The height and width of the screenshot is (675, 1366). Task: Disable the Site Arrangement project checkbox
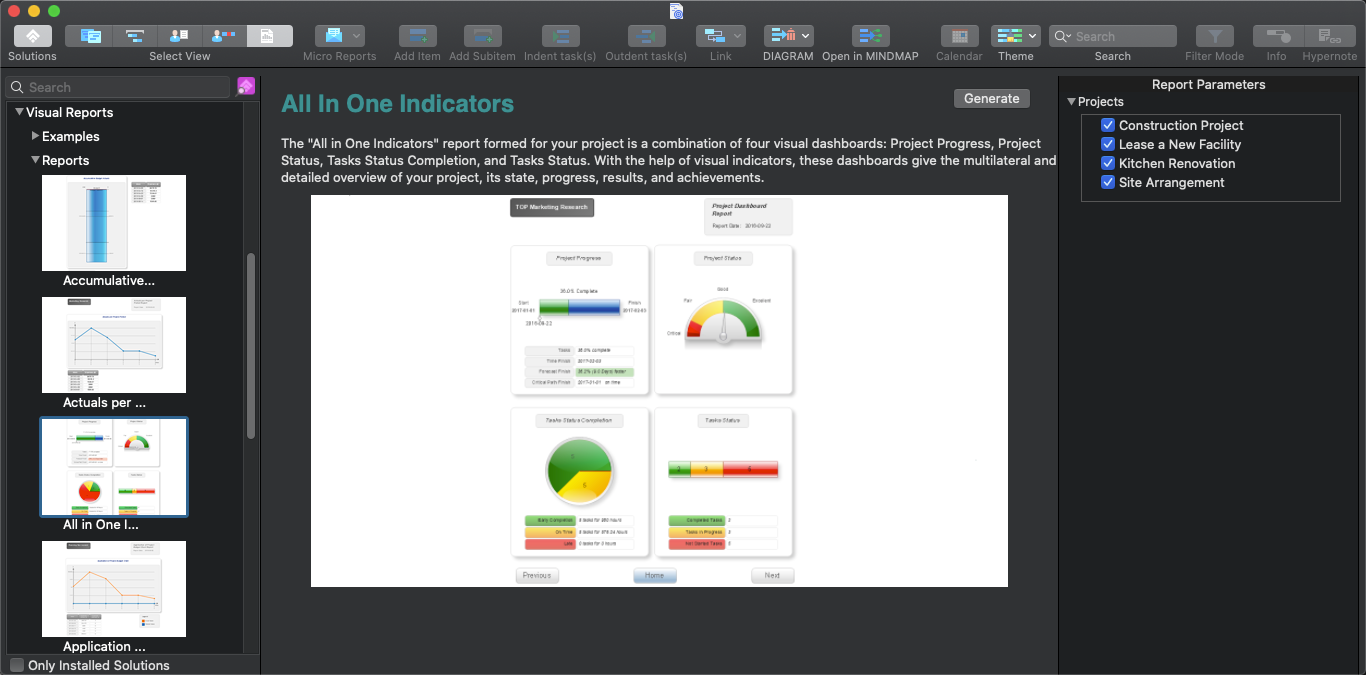[x=1108, y=182]
